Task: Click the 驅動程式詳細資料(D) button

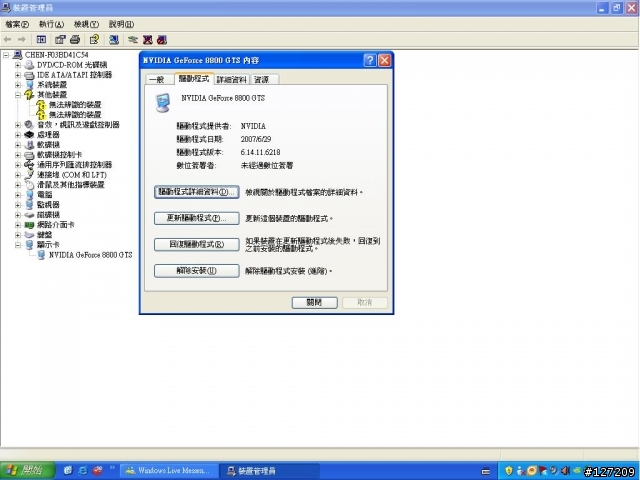Action: tap(197, 192)
